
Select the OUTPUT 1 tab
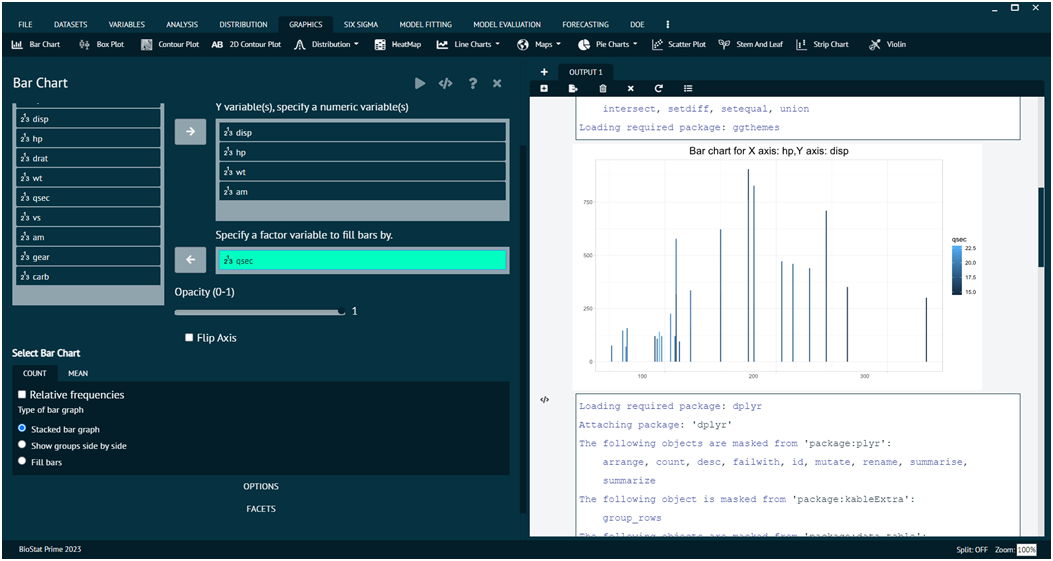coord(586,72)
